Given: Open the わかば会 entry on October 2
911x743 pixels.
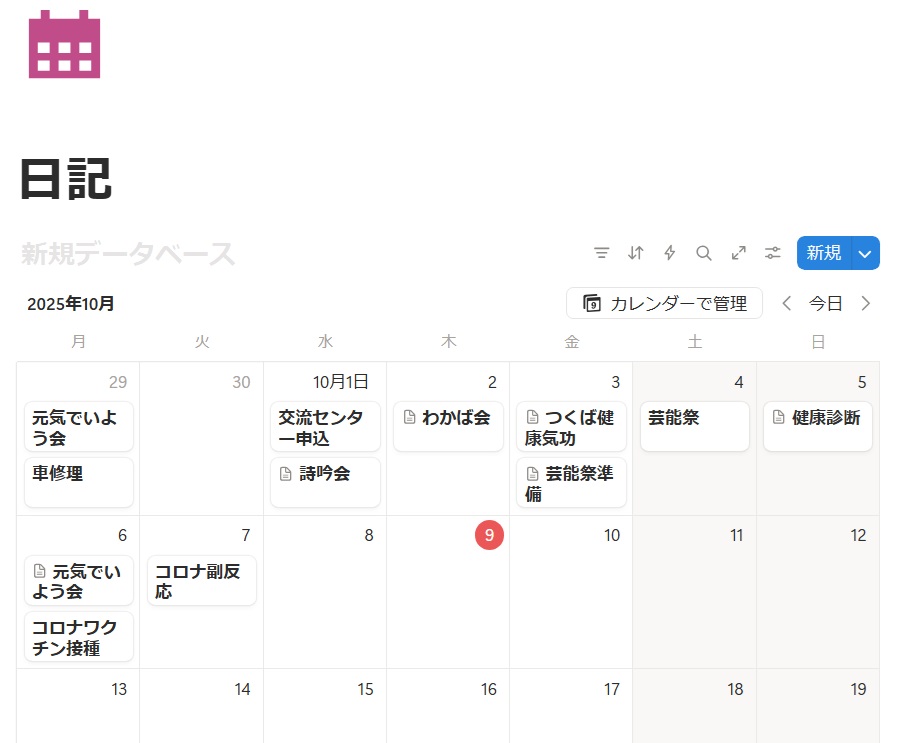Looking at the screenshot, I should (x=448, y=426).
